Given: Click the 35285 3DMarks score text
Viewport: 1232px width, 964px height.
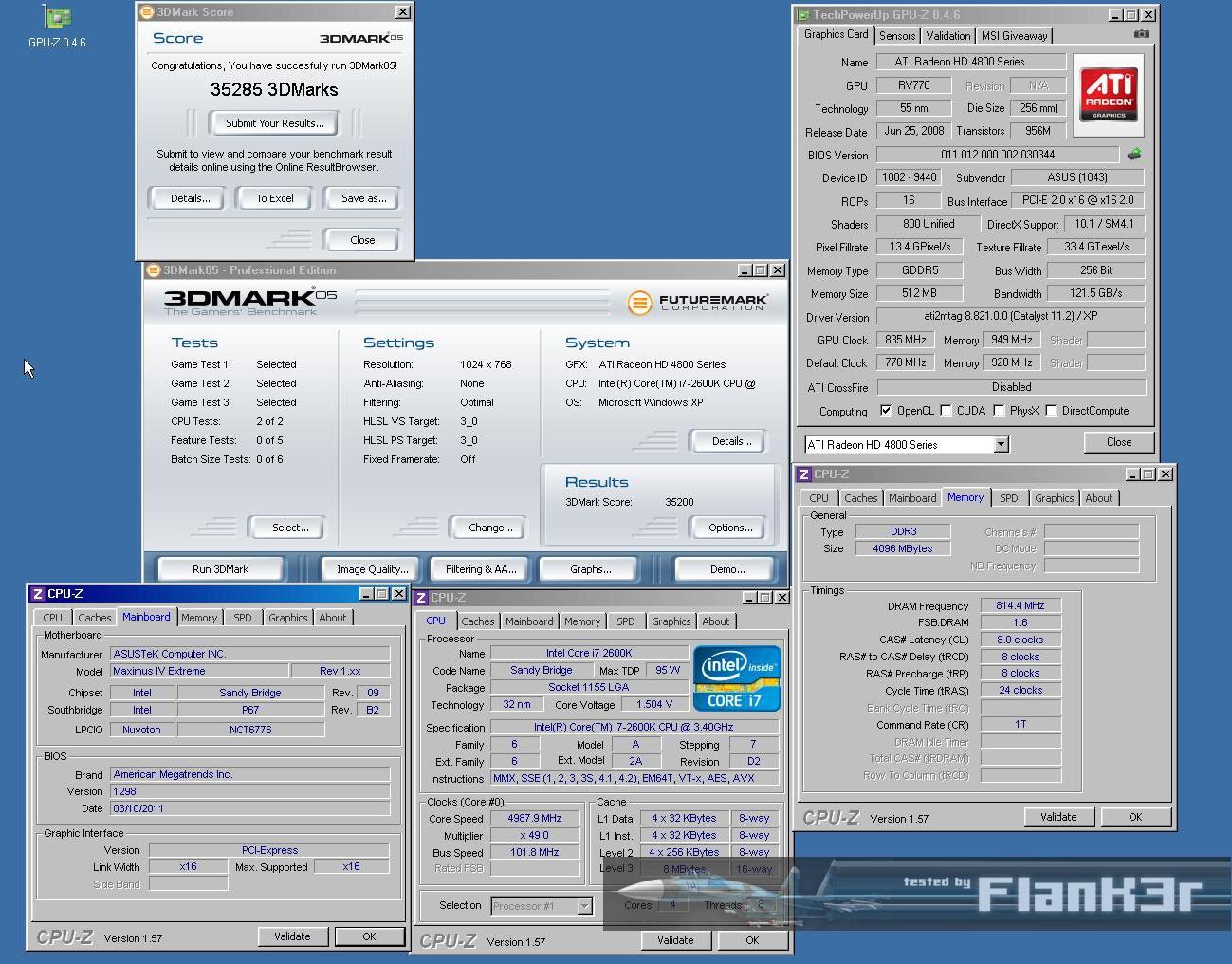Looking at the screenshot, I should [x=274, y=90].
